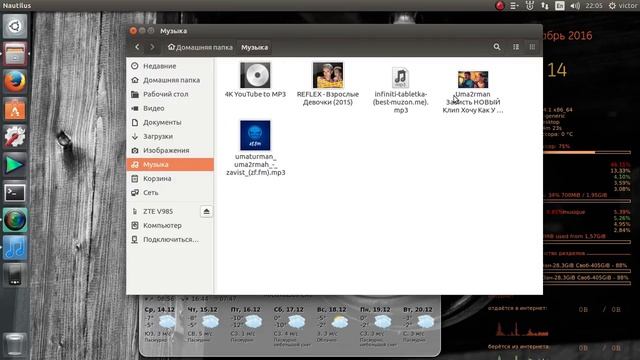Open Рабочий стол in the sidebar

(170, 94)
